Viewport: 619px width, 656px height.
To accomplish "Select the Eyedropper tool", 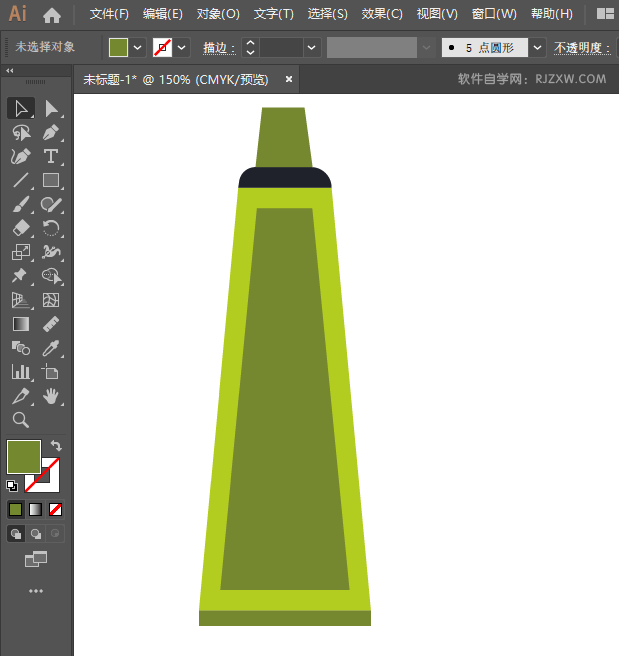I will coord(51,348).
